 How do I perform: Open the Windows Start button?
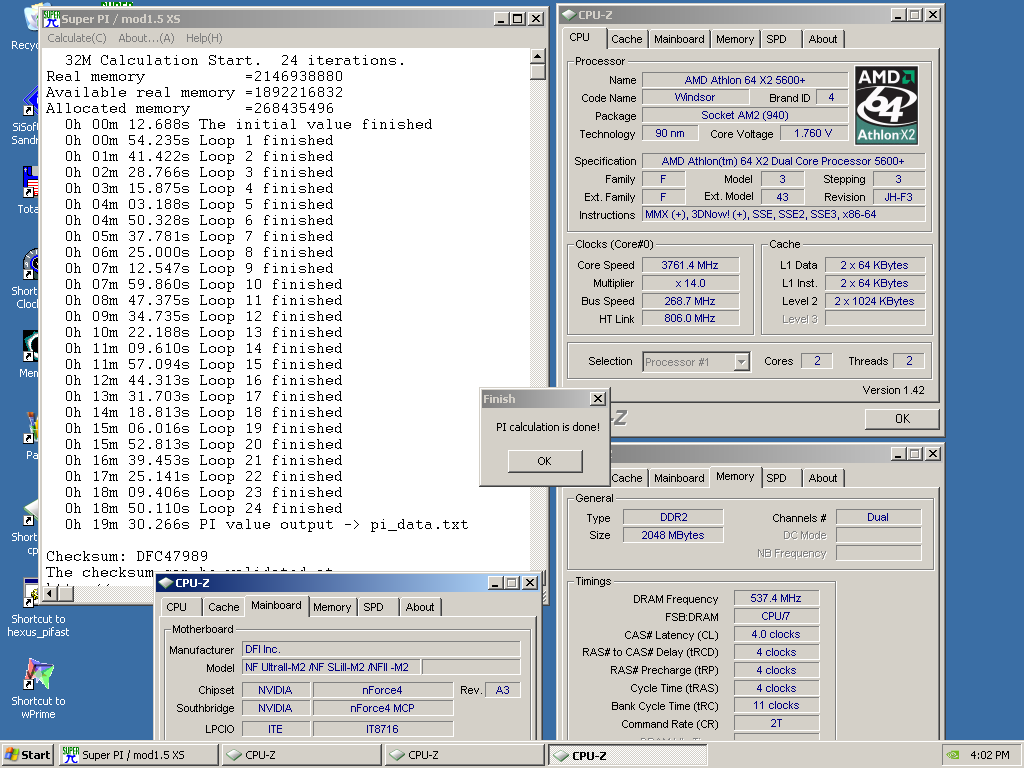coord(27,755)
